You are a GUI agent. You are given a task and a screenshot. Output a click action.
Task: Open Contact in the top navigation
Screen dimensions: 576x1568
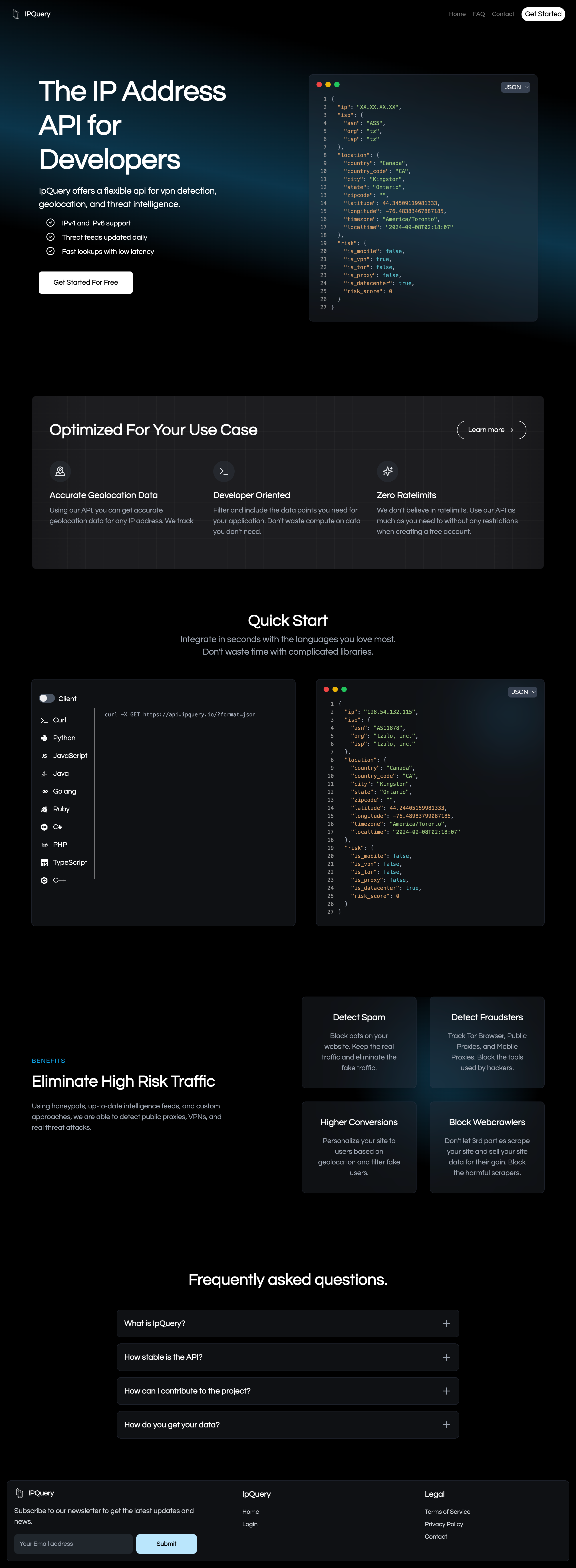[x=503, y=14]
